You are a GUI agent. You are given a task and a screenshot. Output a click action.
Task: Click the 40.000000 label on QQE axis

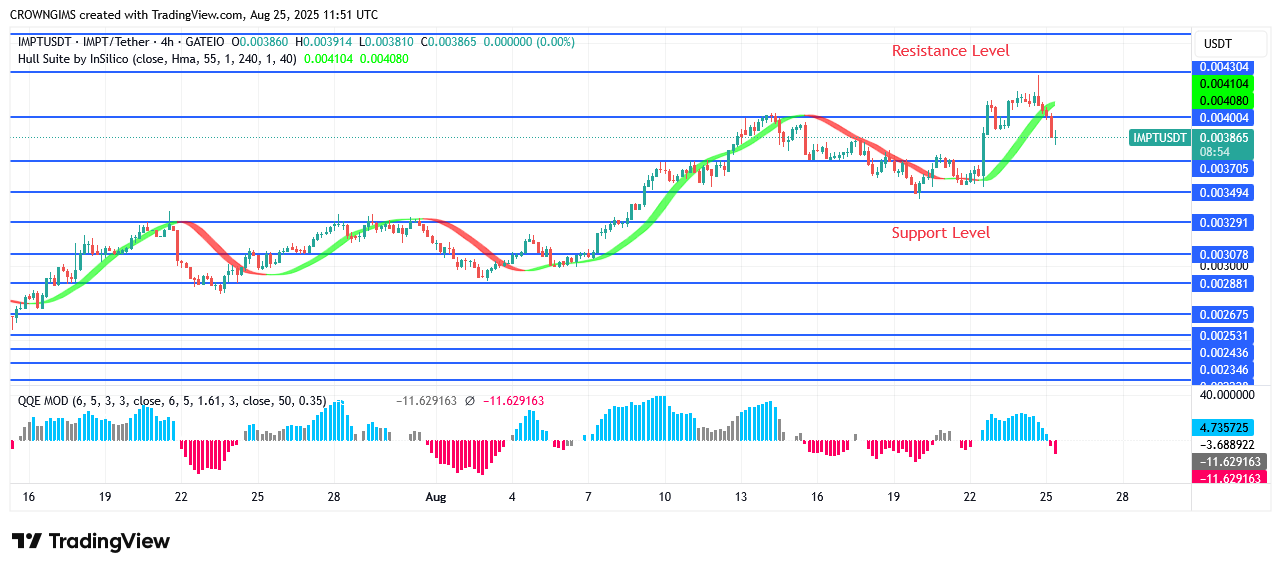(1228, 395)
